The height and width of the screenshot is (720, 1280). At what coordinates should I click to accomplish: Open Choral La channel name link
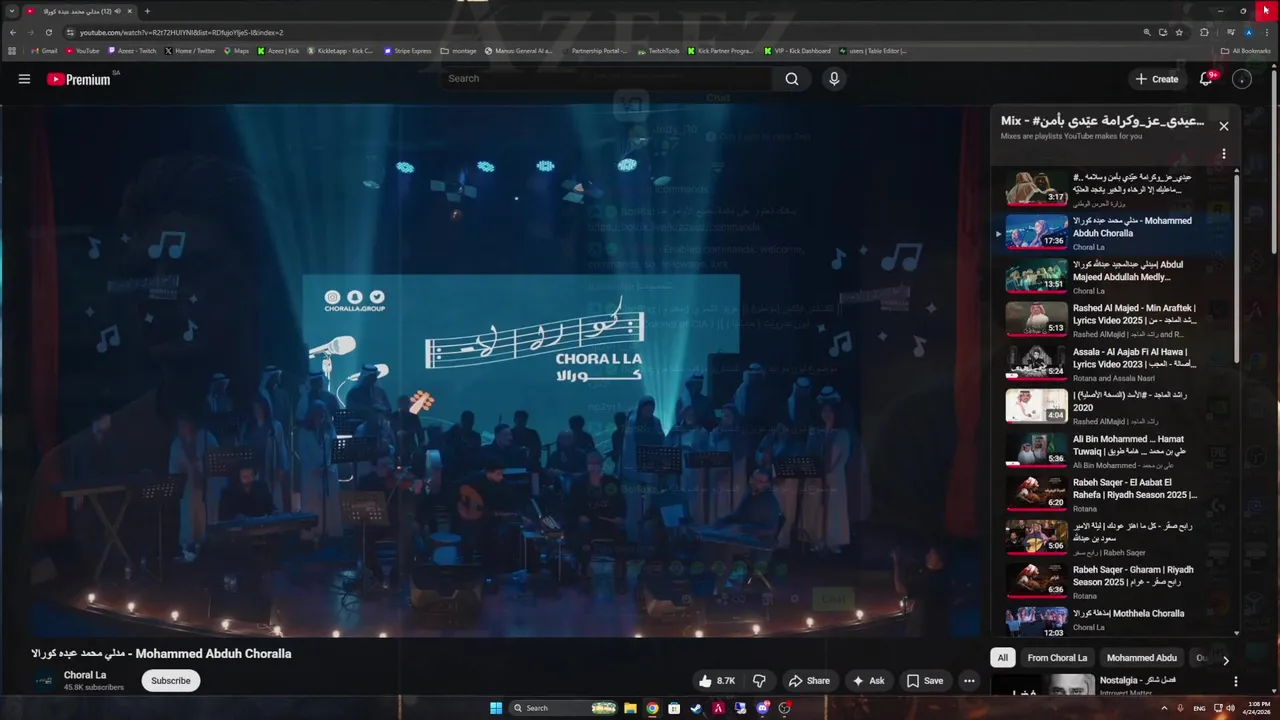point(85,675)
